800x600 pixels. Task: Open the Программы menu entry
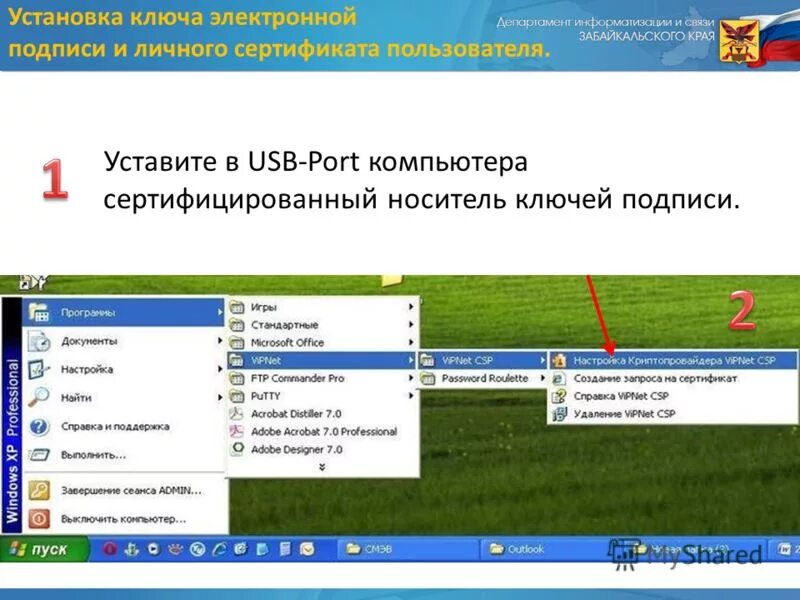tap(123, 312)
